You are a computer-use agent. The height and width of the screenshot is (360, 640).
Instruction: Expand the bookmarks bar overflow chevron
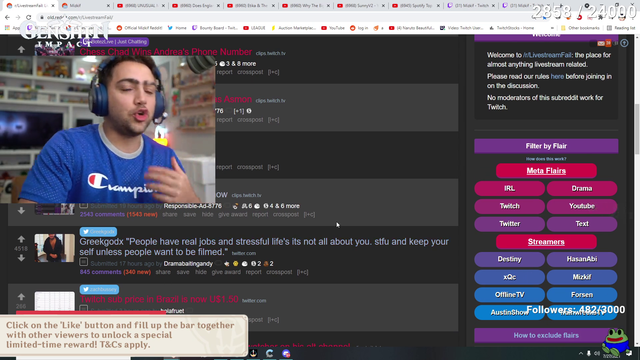tap(552, 28)
